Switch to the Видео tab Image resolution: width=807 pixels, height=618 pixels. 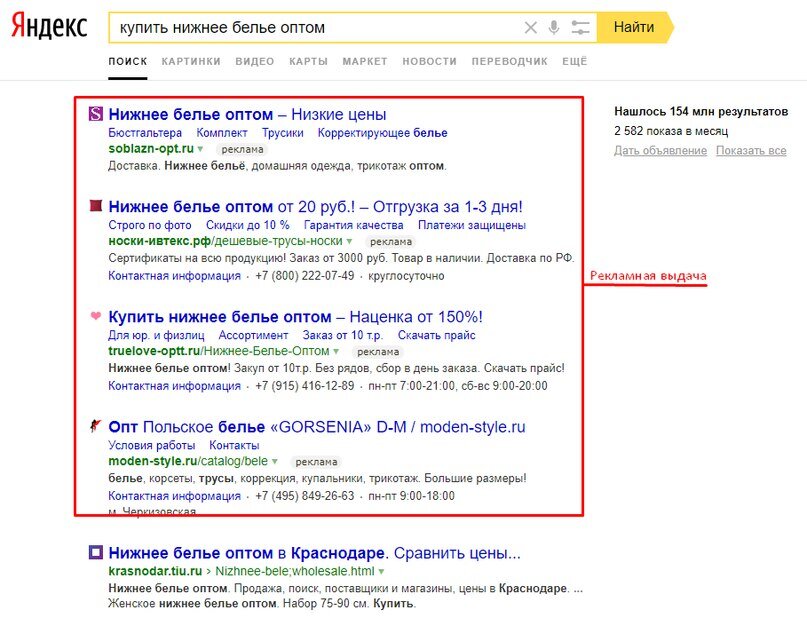[255, 61]
